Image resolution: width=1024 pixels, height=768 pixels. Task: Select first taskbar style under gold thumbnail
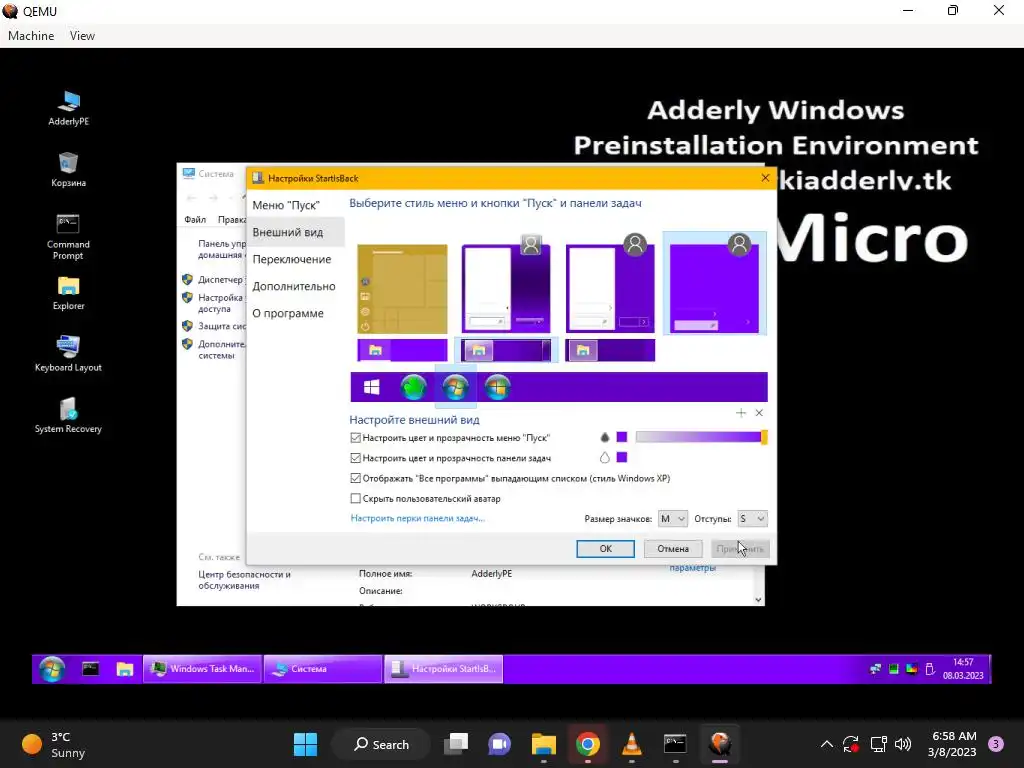[402, 350]
